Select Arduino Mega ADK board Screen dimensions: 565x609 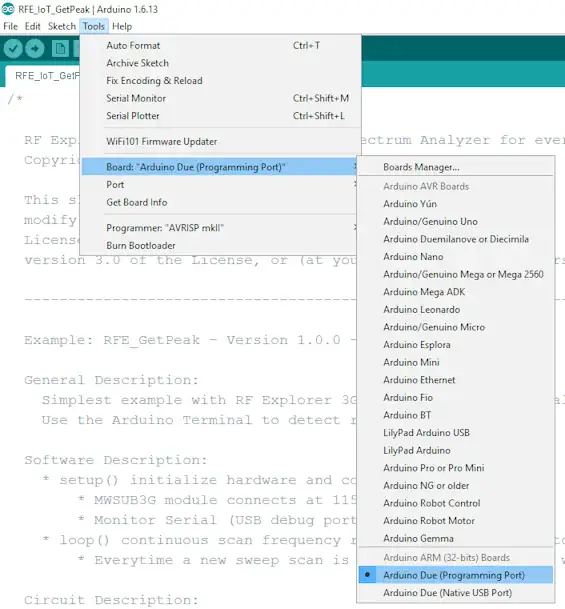point(456,292)
